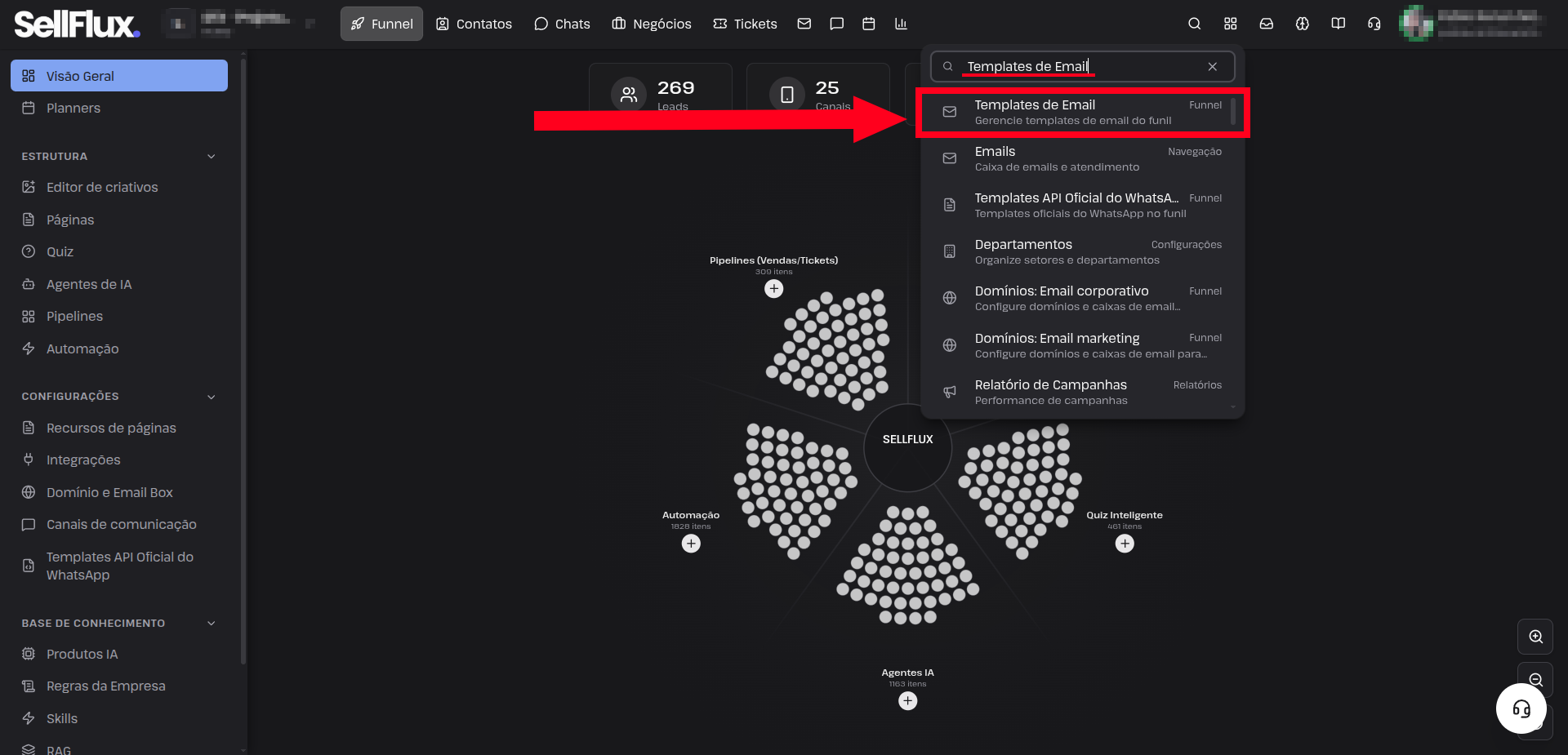Open the calendar icon in top navigation
The height and width of the screenshot is (755, 1568).
[869, 24]
